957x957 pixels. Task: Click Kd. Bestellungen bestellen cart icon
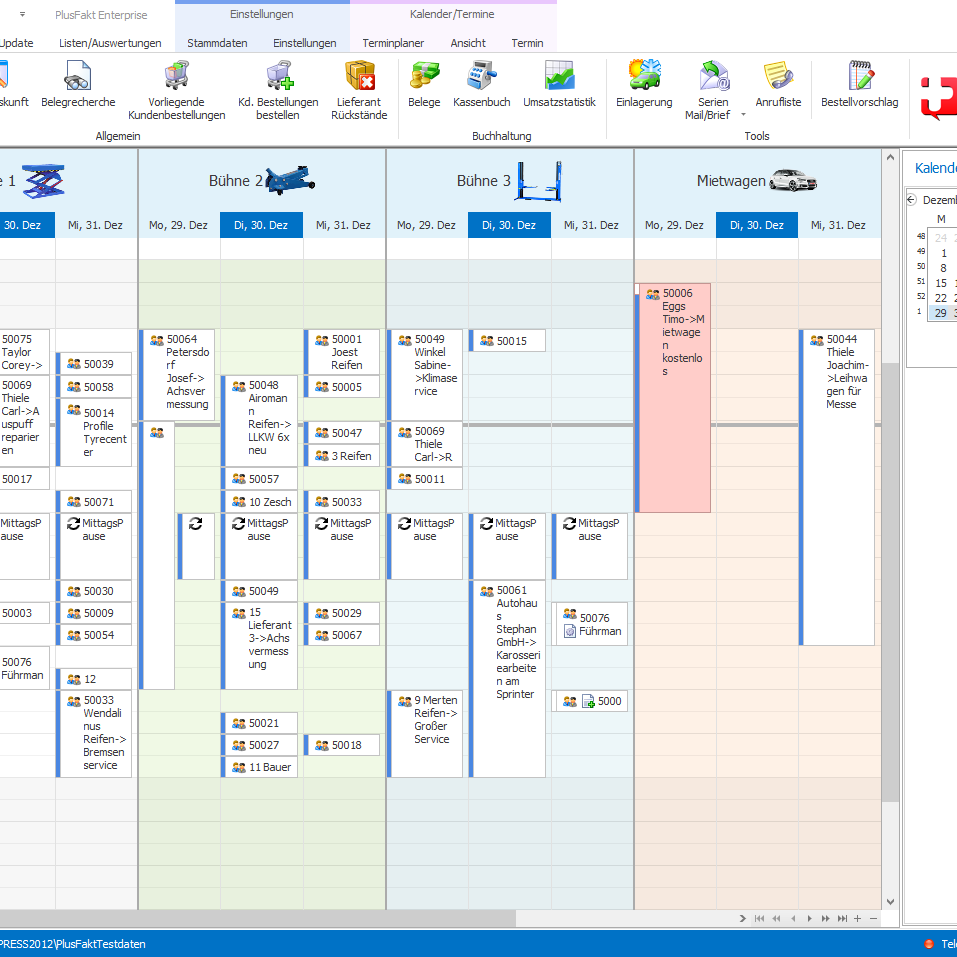tap(278, 90)
